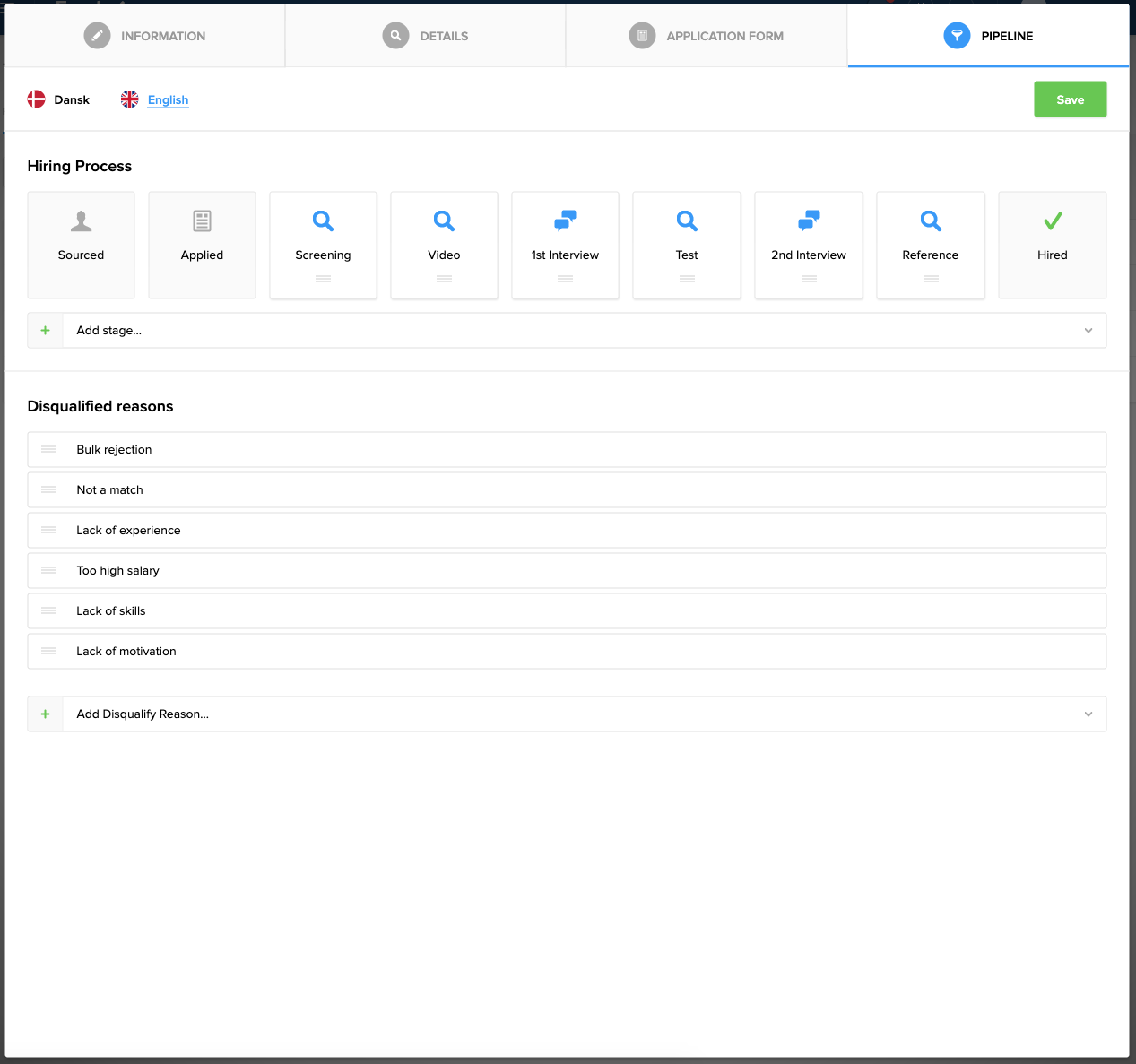
Task: Expand the Add Disqualify Reason chevron
Action: (x=1088, y=714)
